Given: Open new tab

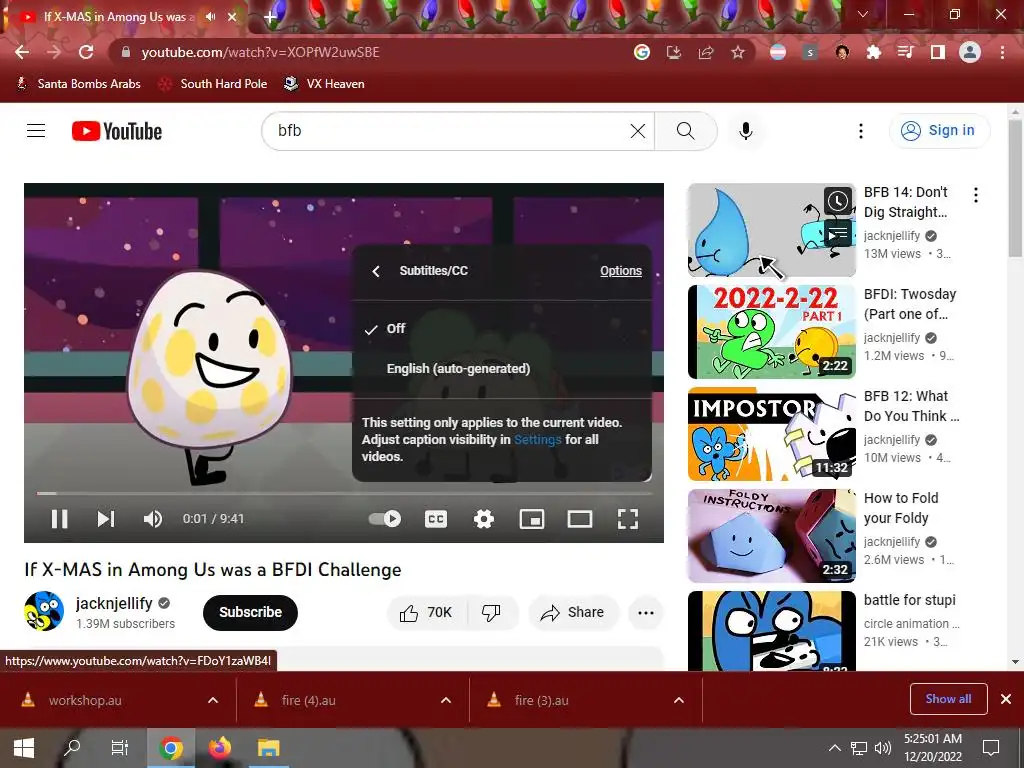Looking at the screenshot, I should (270, 18).
